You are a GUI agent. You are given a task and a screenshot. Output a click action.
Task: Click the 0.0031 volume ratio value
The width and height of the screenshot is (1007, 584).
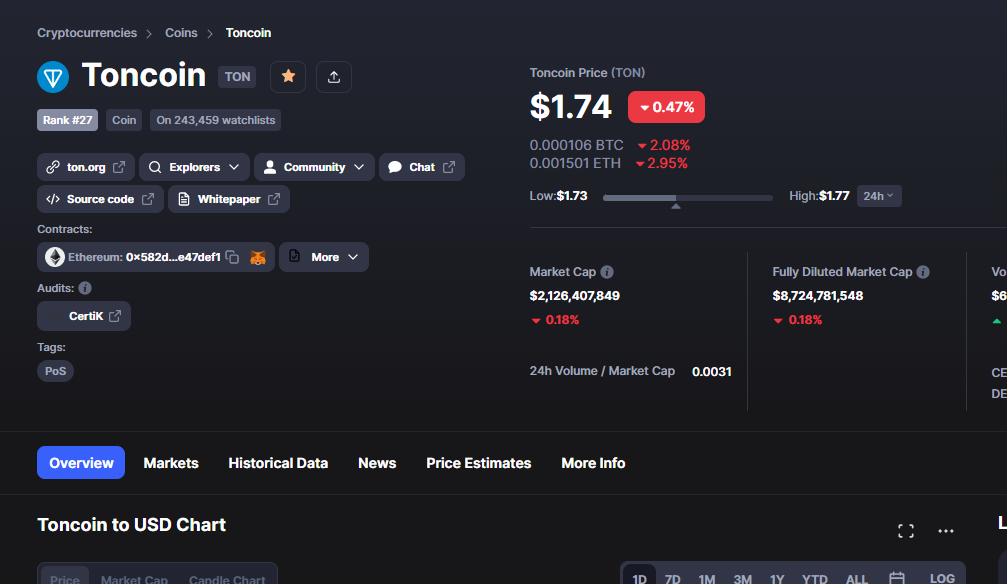click(712, 371)
